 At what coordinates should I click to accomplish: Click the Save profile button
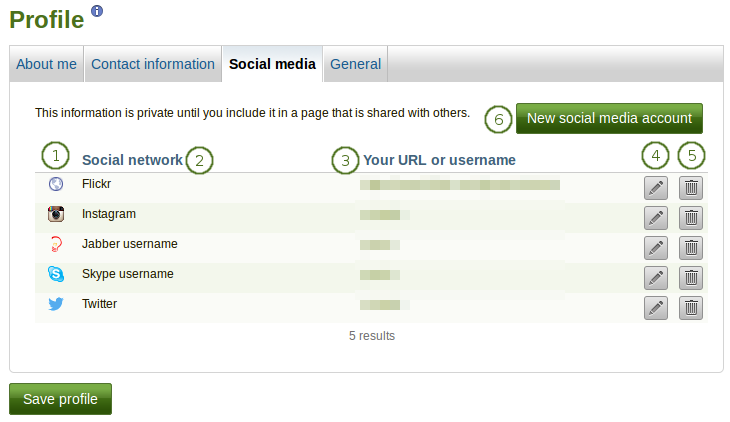click(60, 399)
